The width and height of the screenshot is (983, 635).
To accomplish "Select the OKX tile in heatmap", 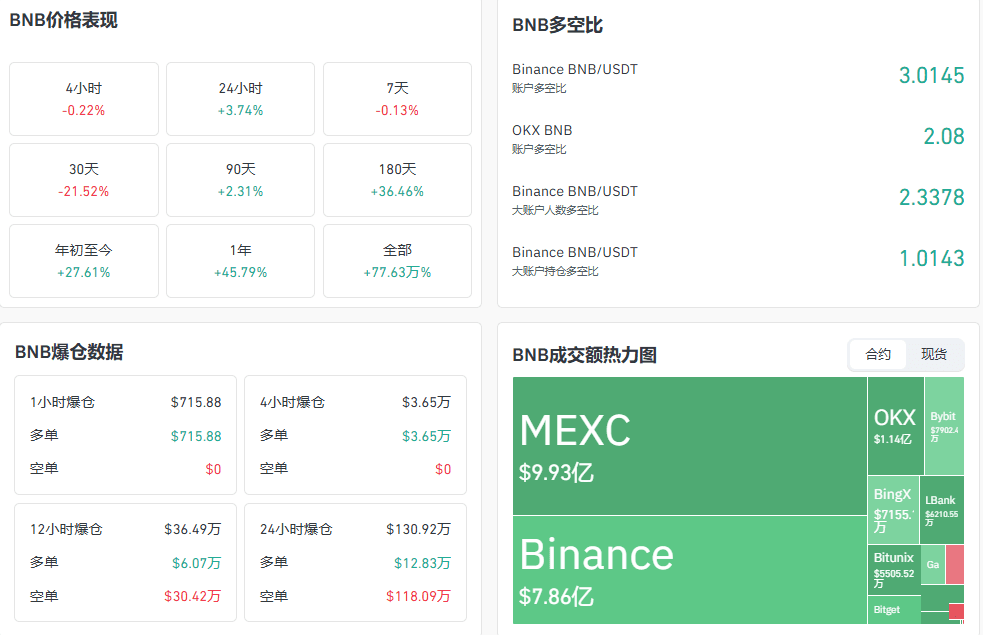I will pos(894,425).
